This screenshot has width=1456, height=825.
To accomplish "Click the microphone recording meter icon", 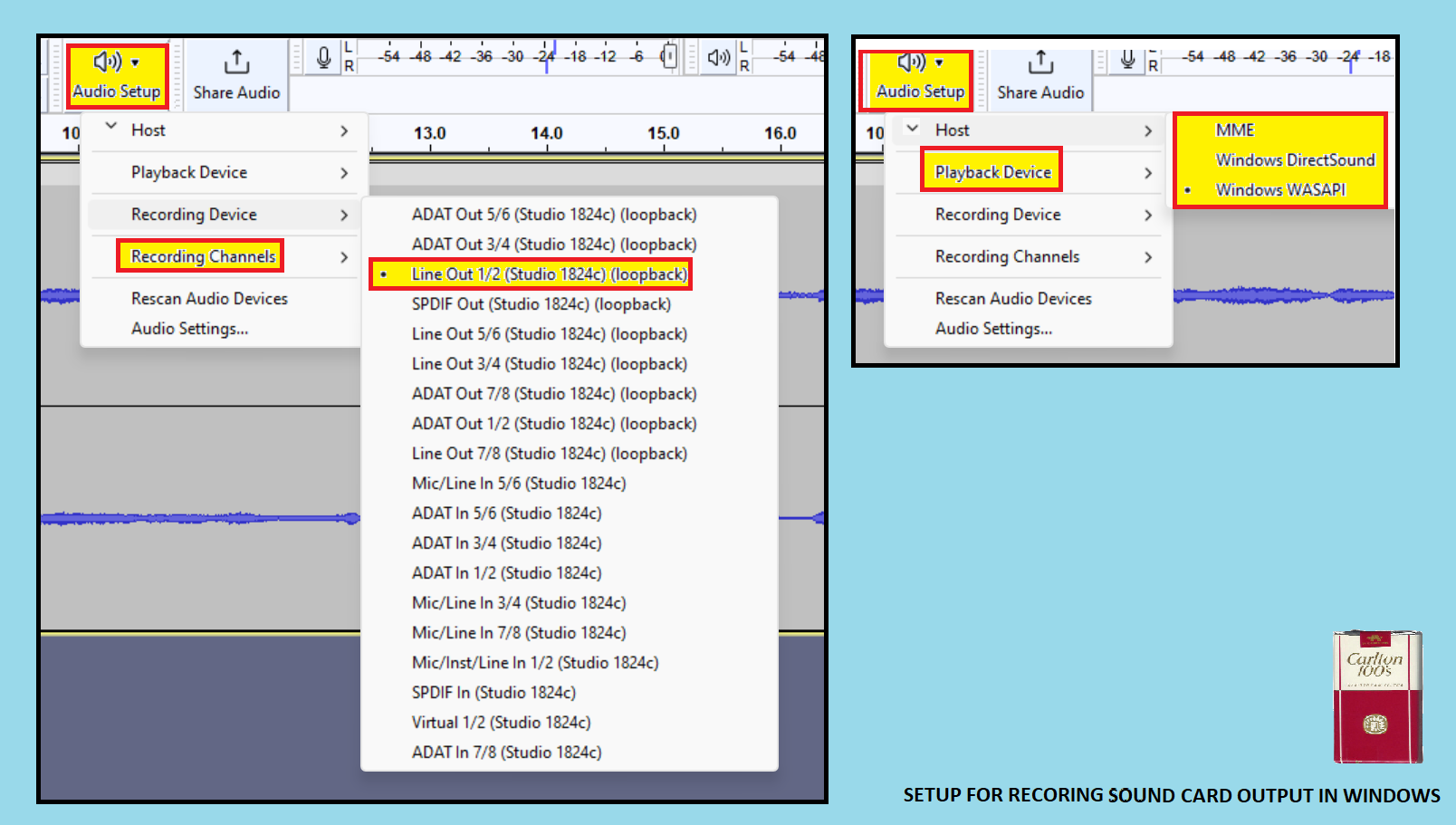I will click(322, 56).
